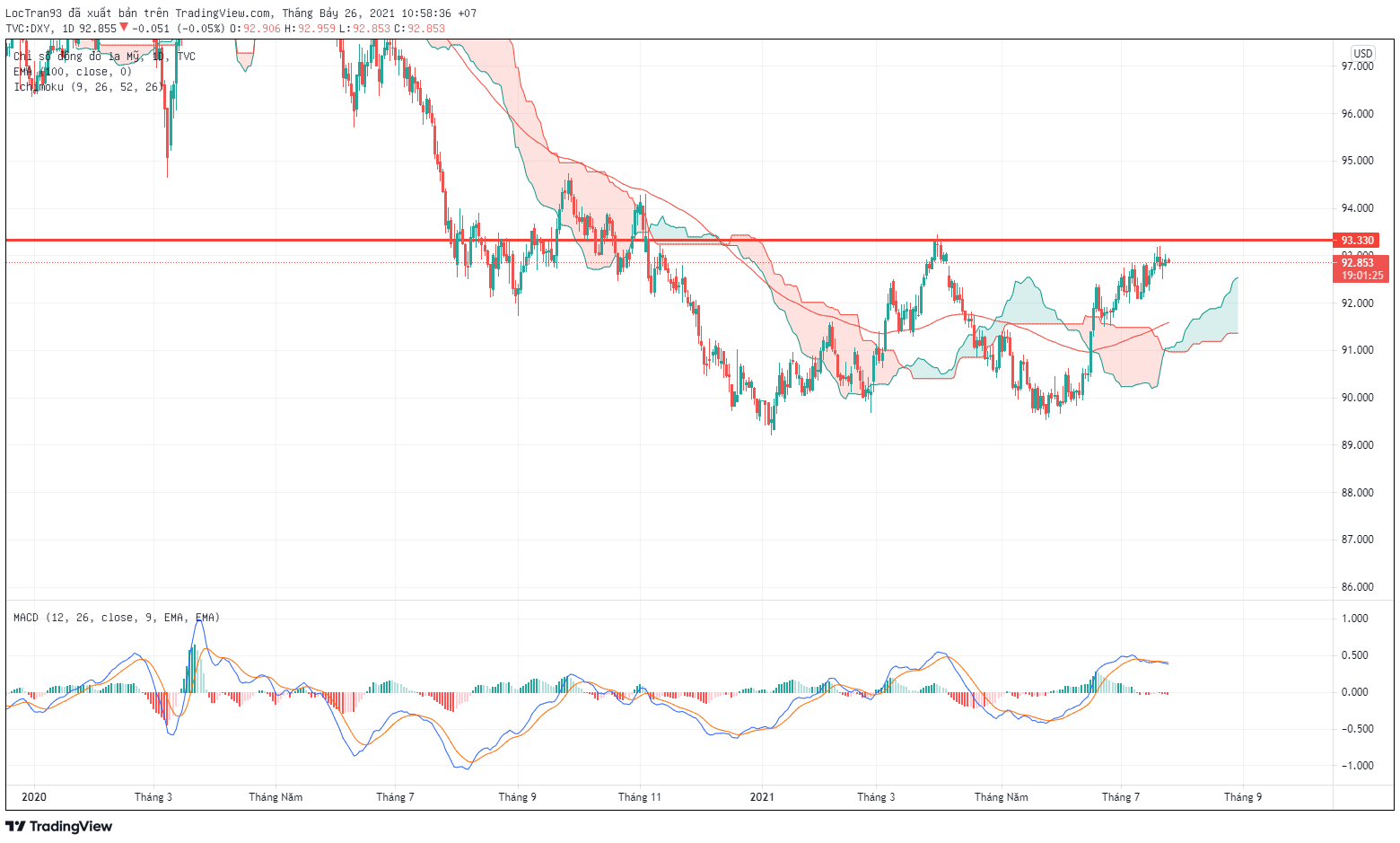Screen dimensions: 1400x843
Task: Click the red down-arrow next to 92.855
Action: point(124,28)
